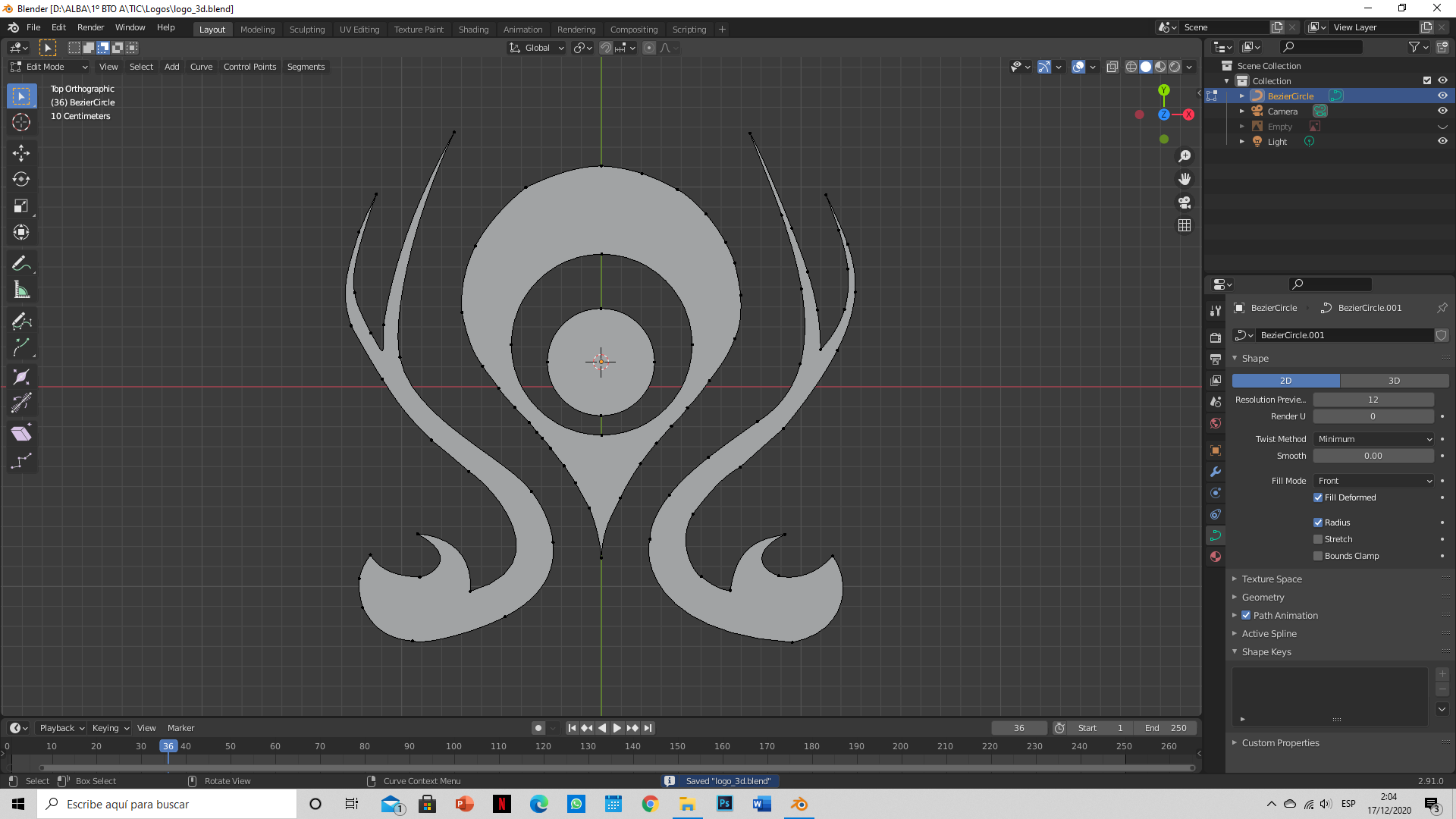Select the Rotate tool
Viewport: 1456px width, 819px height.
pos(21,180)
